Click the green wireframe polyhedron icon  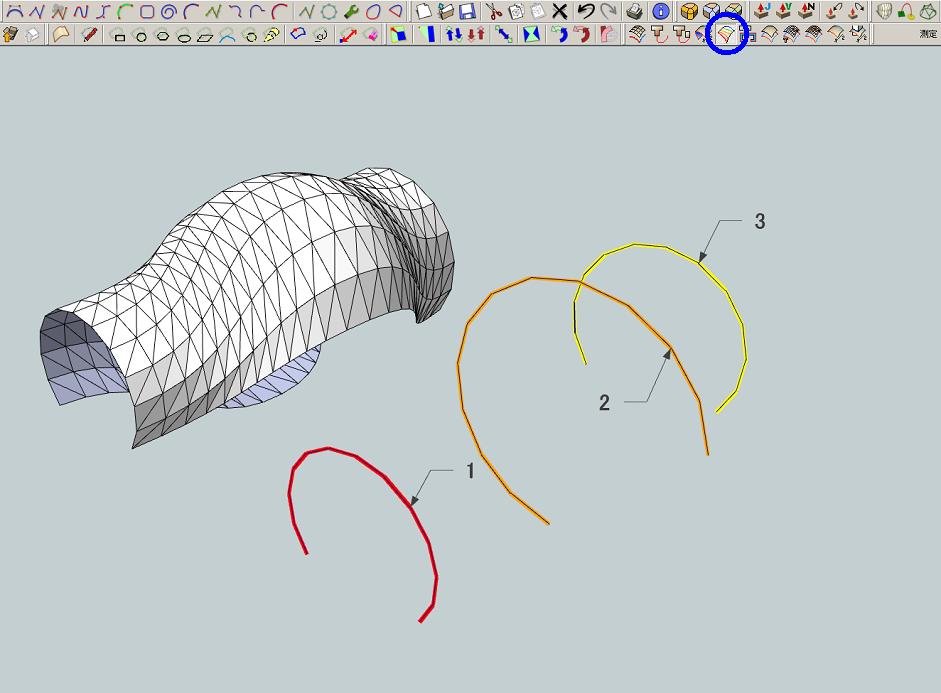[x=928, y=11]
